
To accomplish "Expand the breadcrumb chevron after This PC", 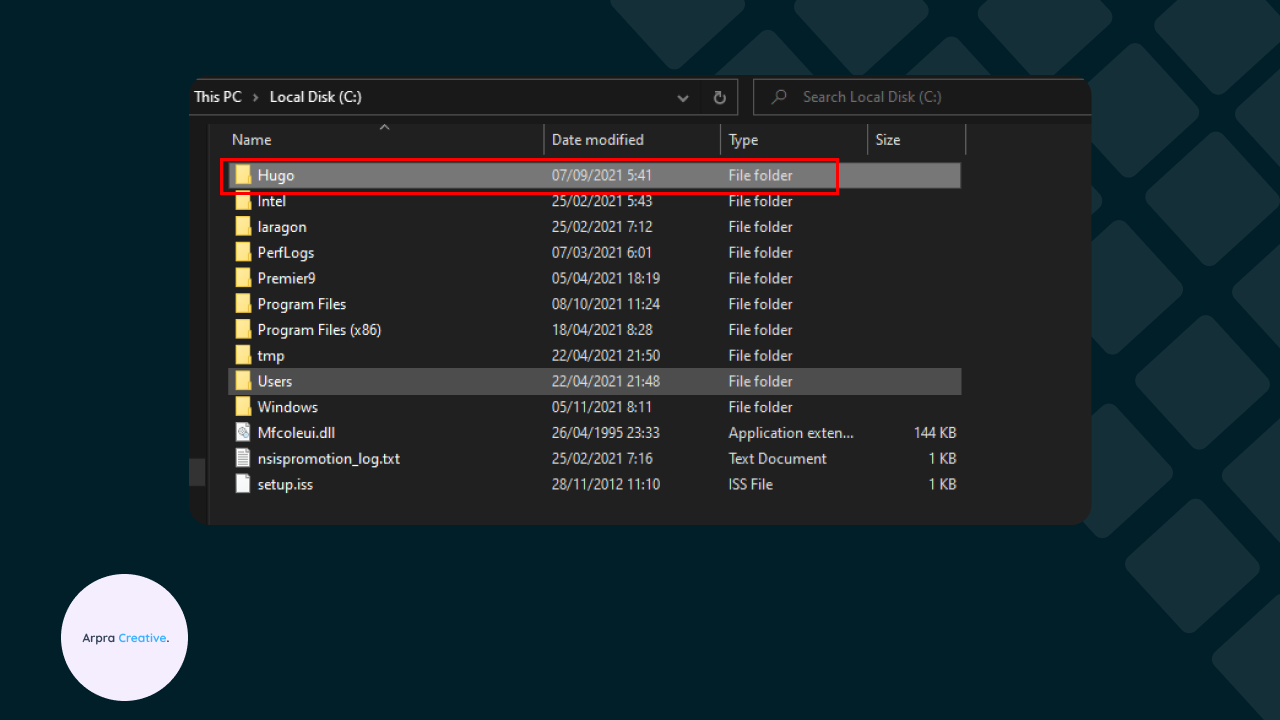I will pyautogui.click(x=256, y=98).
